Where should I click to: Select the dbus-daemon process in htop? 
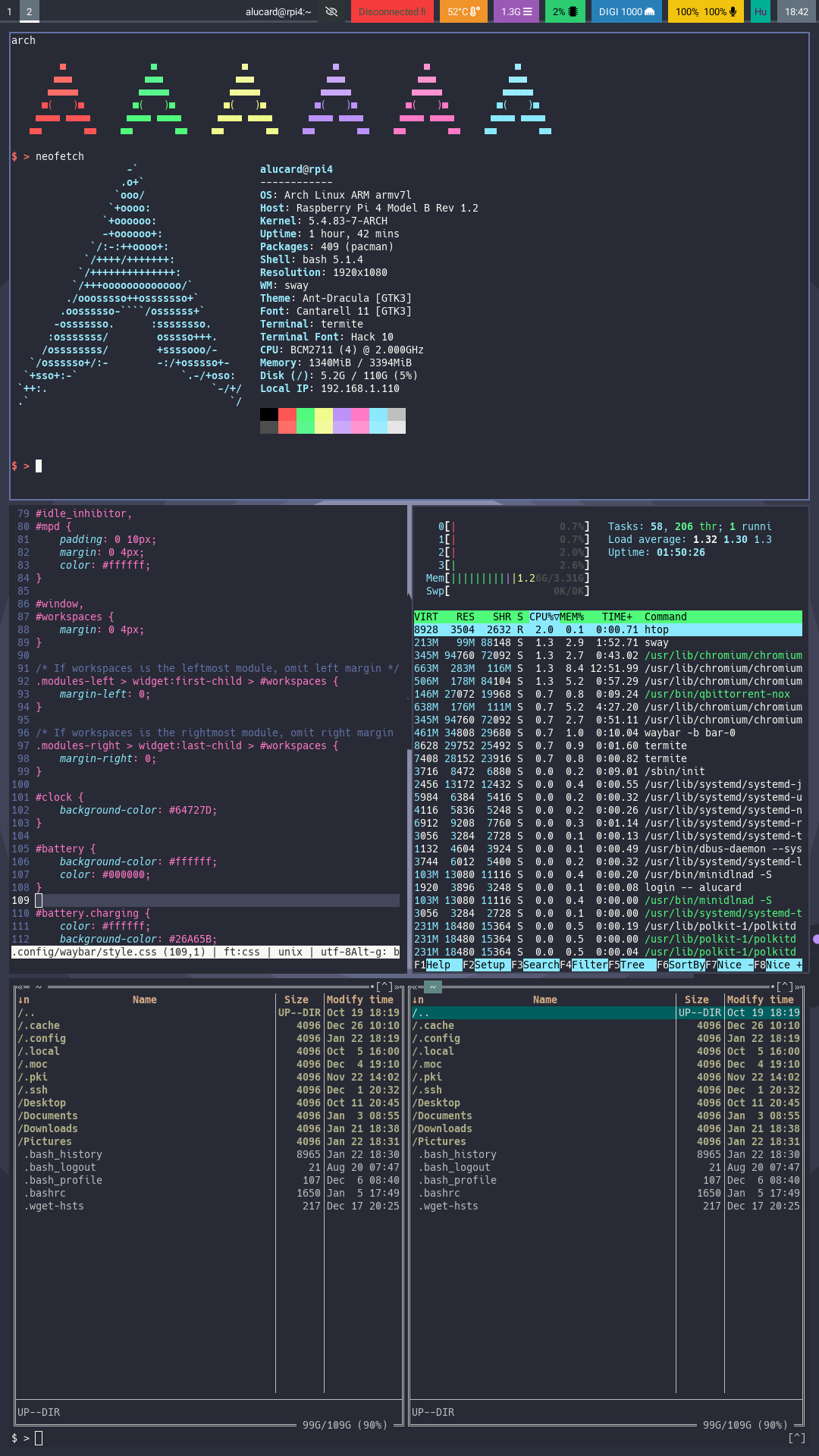607,849
